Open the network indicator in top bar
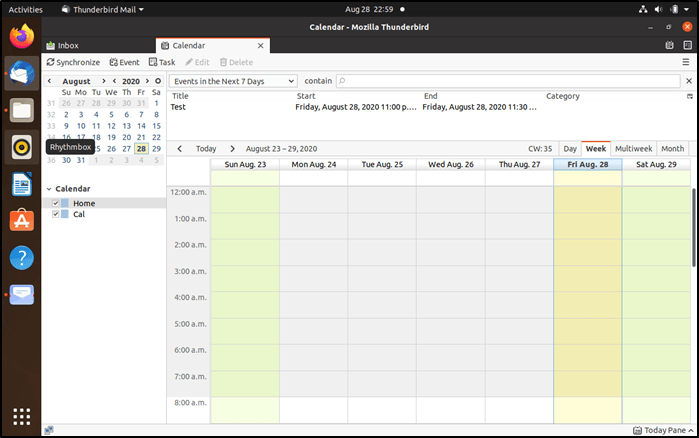The width and height of the screenshot is (699, 438). pyautogui.click(x=643, y=9)
